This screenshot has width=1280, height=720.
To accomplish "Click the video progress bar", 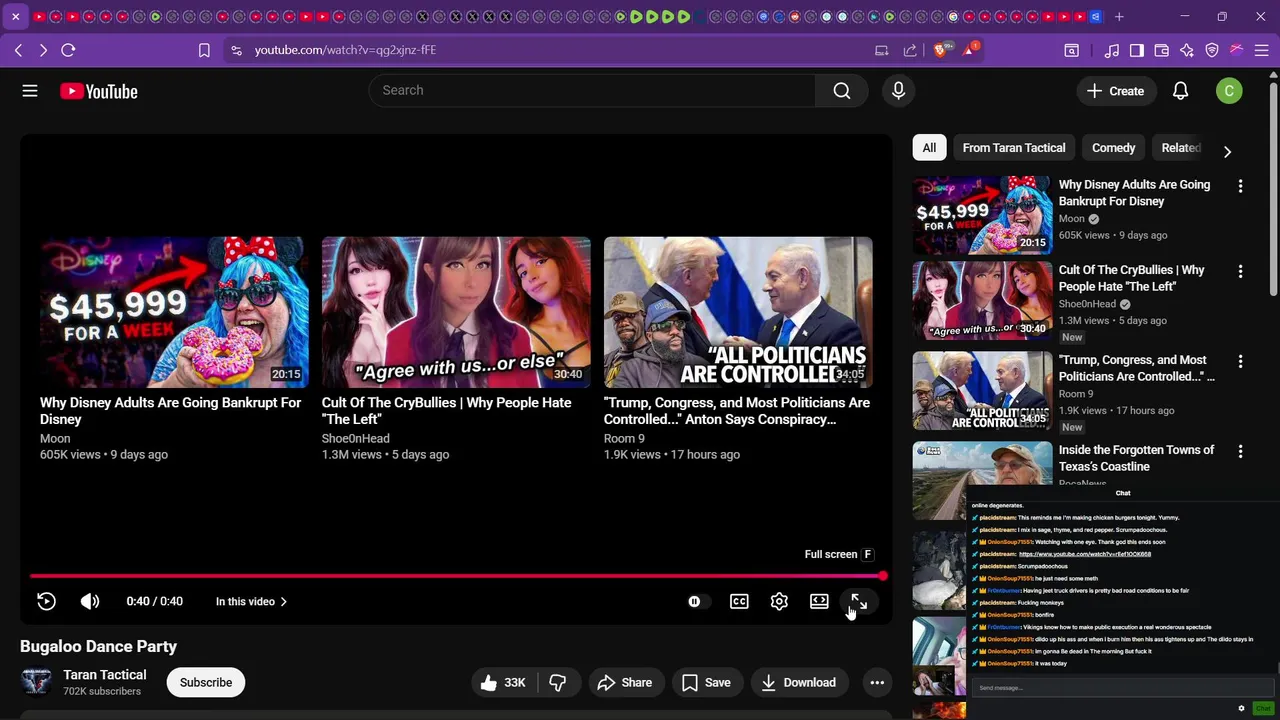I will 457,576.
